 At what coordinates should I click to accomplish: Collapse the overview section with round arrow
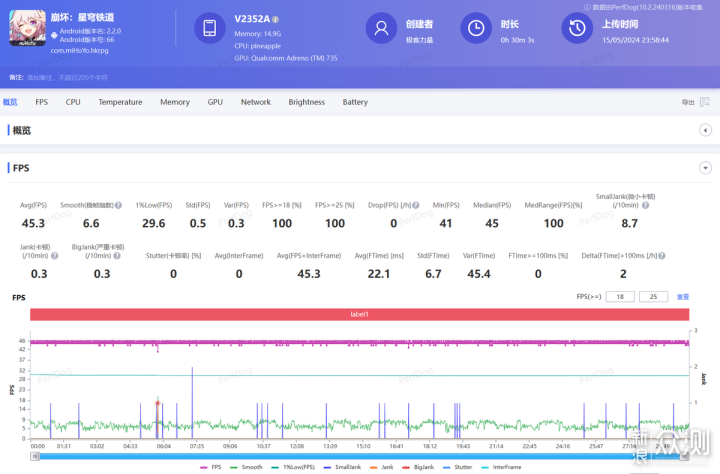pos(706,130)
